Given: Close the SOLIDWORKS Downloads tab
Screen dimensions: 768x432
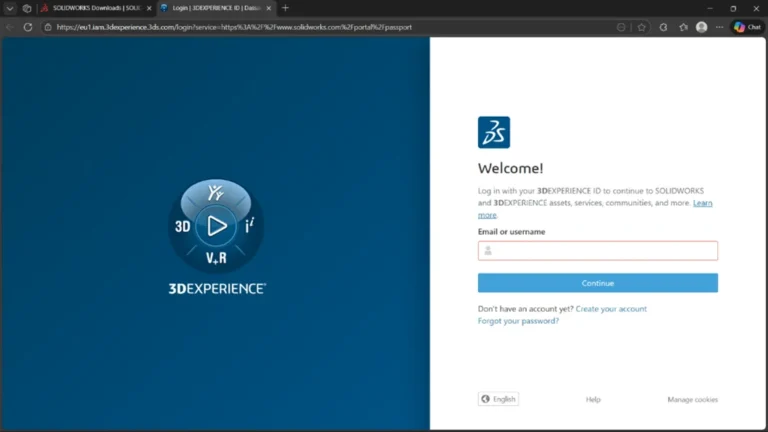Looking at the screenshot, I should pos(149,8).
